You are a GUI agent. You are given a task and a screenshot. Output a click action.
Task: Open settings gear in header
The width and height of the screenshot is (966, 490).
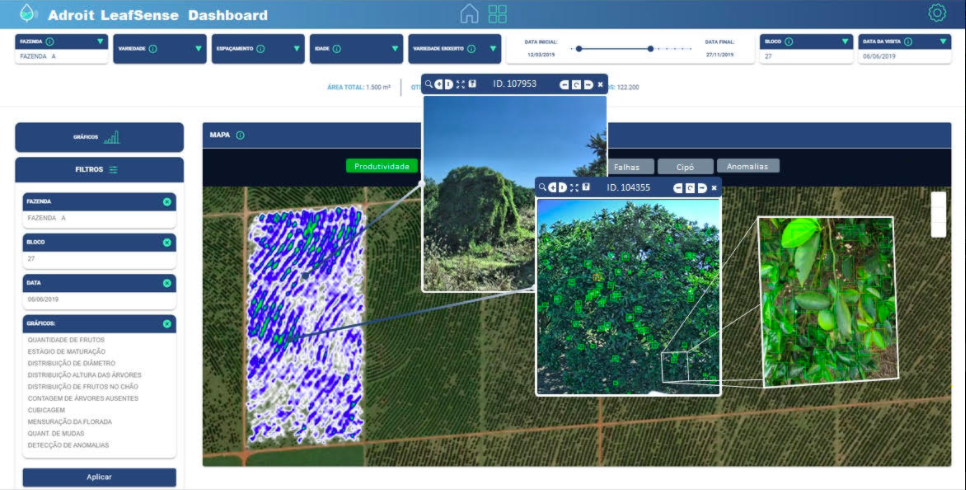(937, 13)
